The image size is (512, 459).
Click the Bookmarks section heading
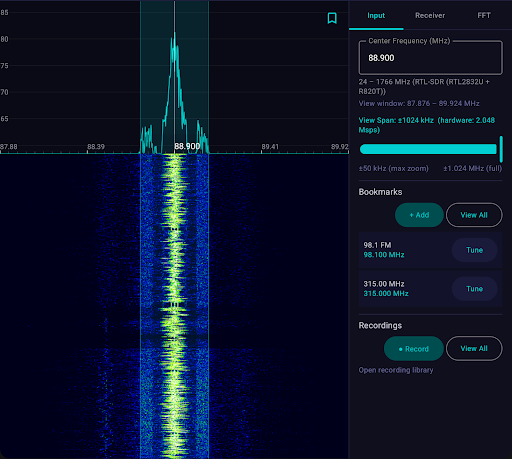click(x=380, y=192)
